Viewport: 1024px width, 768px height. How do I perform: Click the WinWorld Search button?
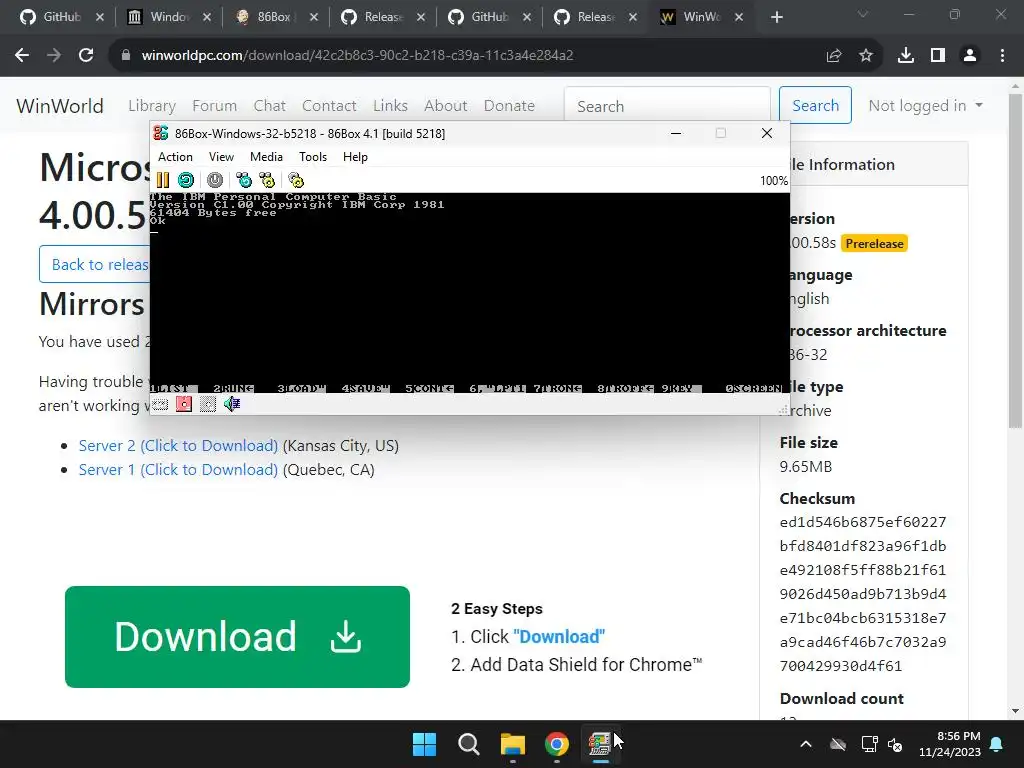point(815,105)
